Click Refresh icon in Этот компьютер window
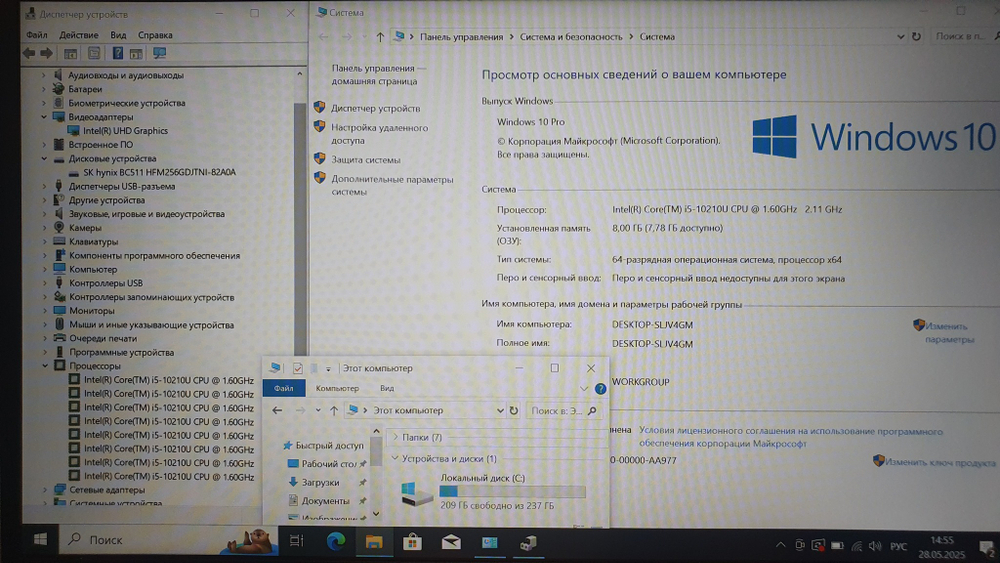 tap(513, 411)
